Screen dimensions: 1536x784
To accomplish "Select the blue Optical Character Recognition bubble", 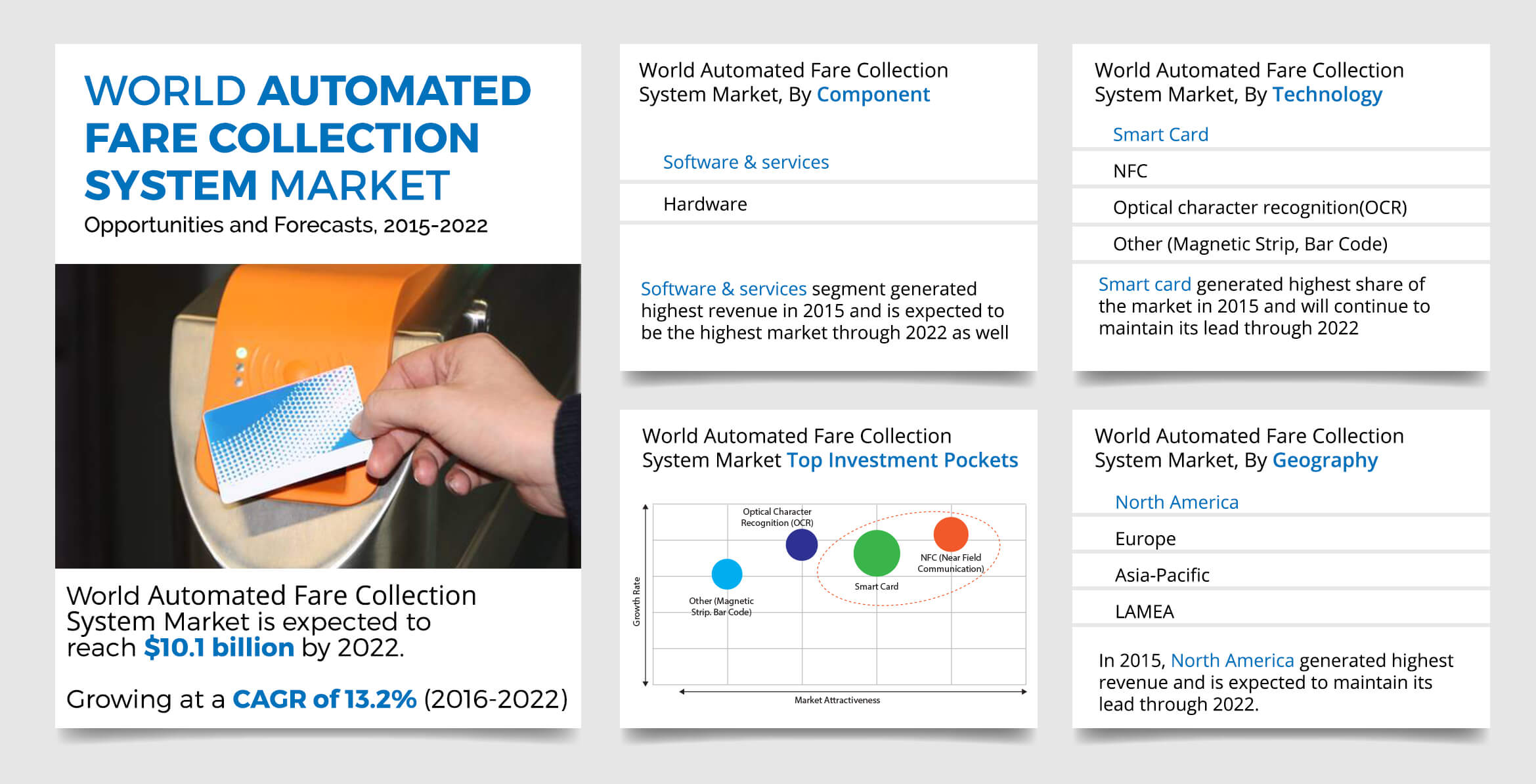I will tap(802, 543).
